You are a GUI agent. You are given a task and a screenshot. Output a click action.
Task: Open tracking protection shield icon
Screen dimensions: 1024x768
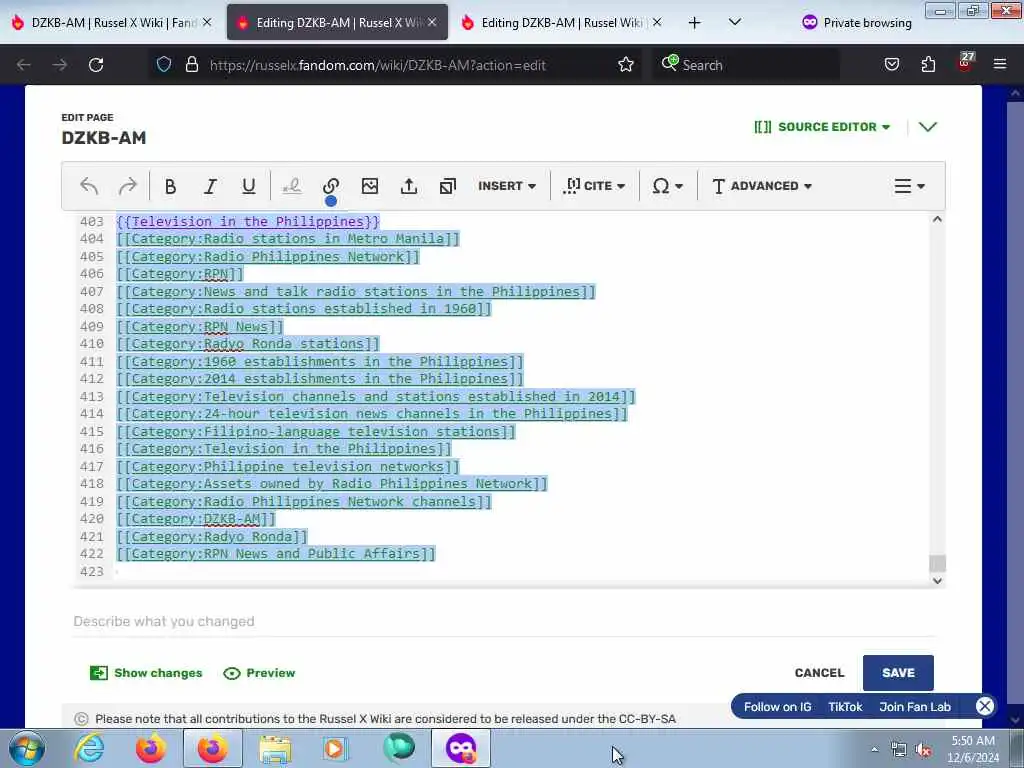164,65
